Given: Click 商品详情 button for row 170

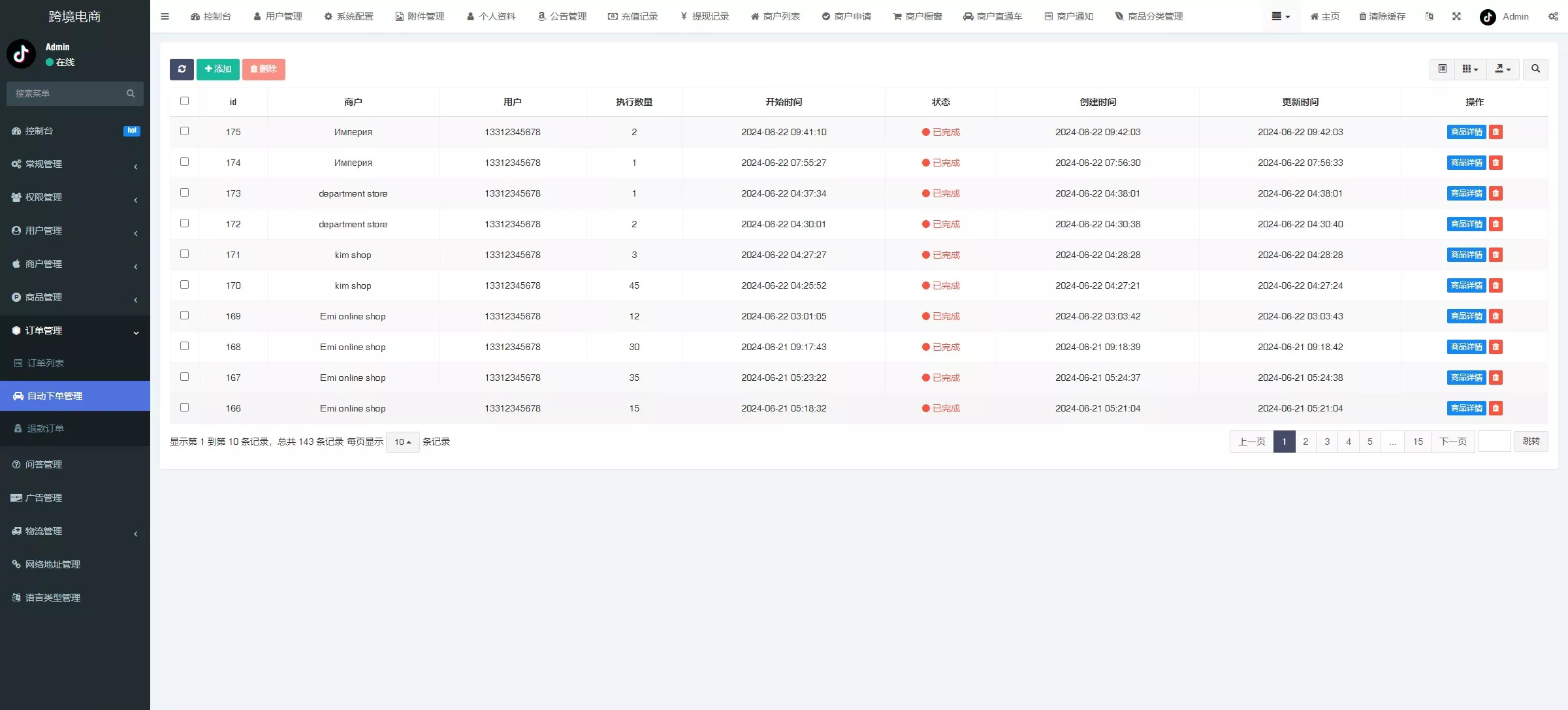Looking at the screenshot, I should pos(1466,285).
